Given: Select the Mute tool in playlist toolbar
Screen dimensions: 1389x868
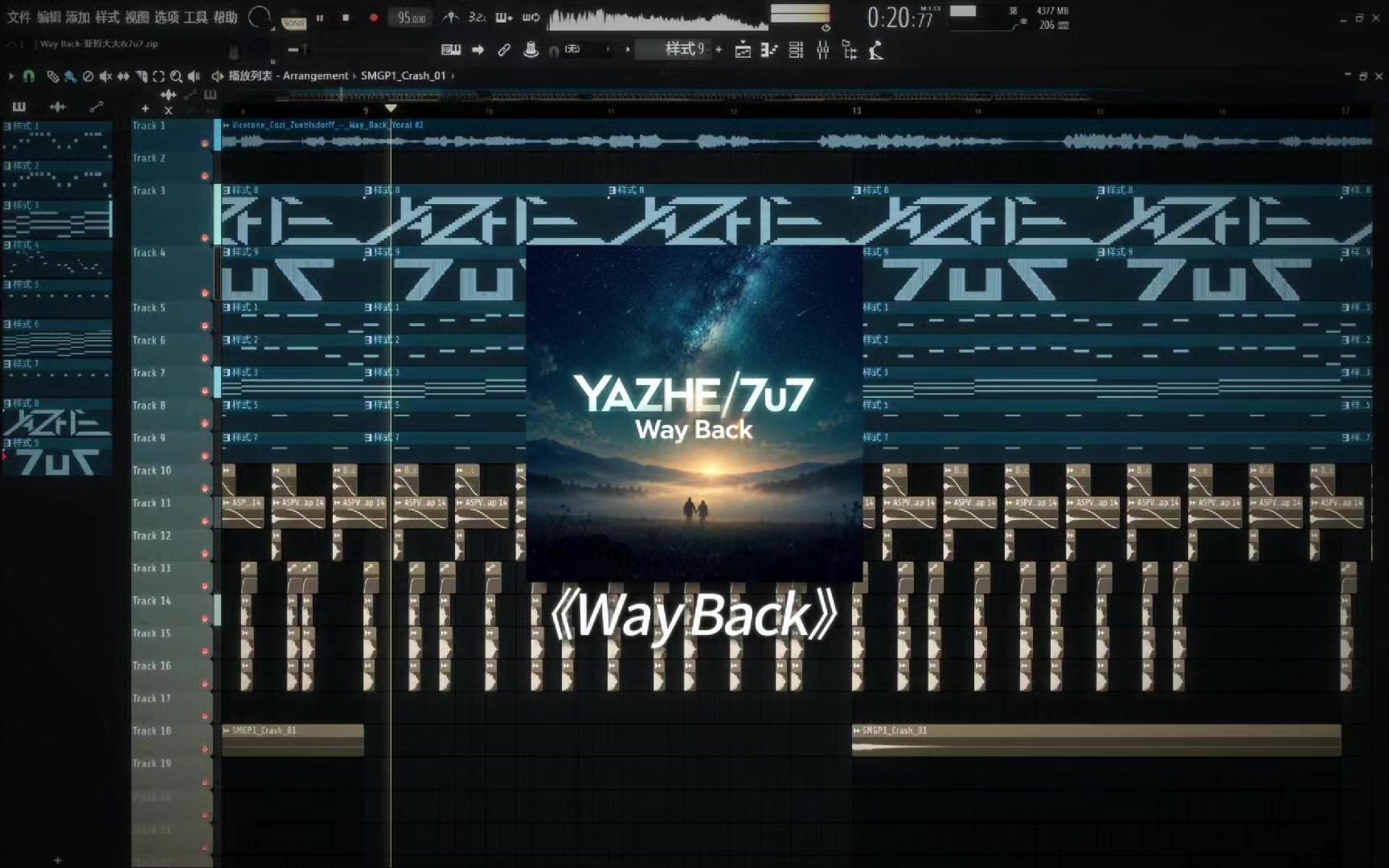Looking at the screenshot, I should 105,76.
